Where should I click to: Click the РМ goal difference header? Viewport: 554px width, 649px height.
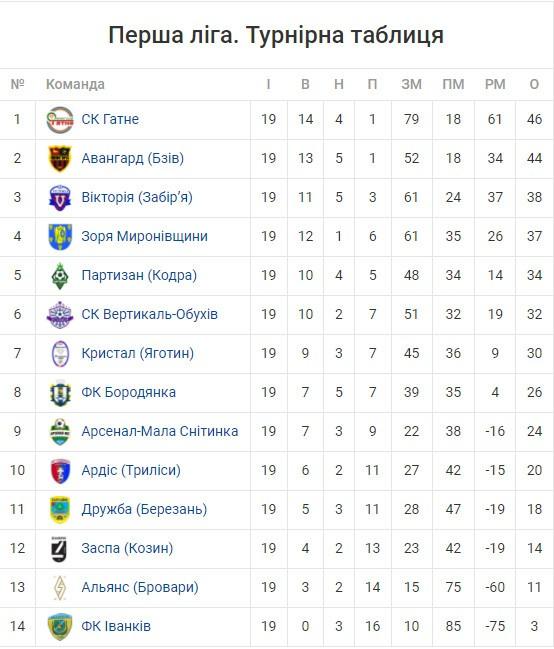[x=495, y=84]
